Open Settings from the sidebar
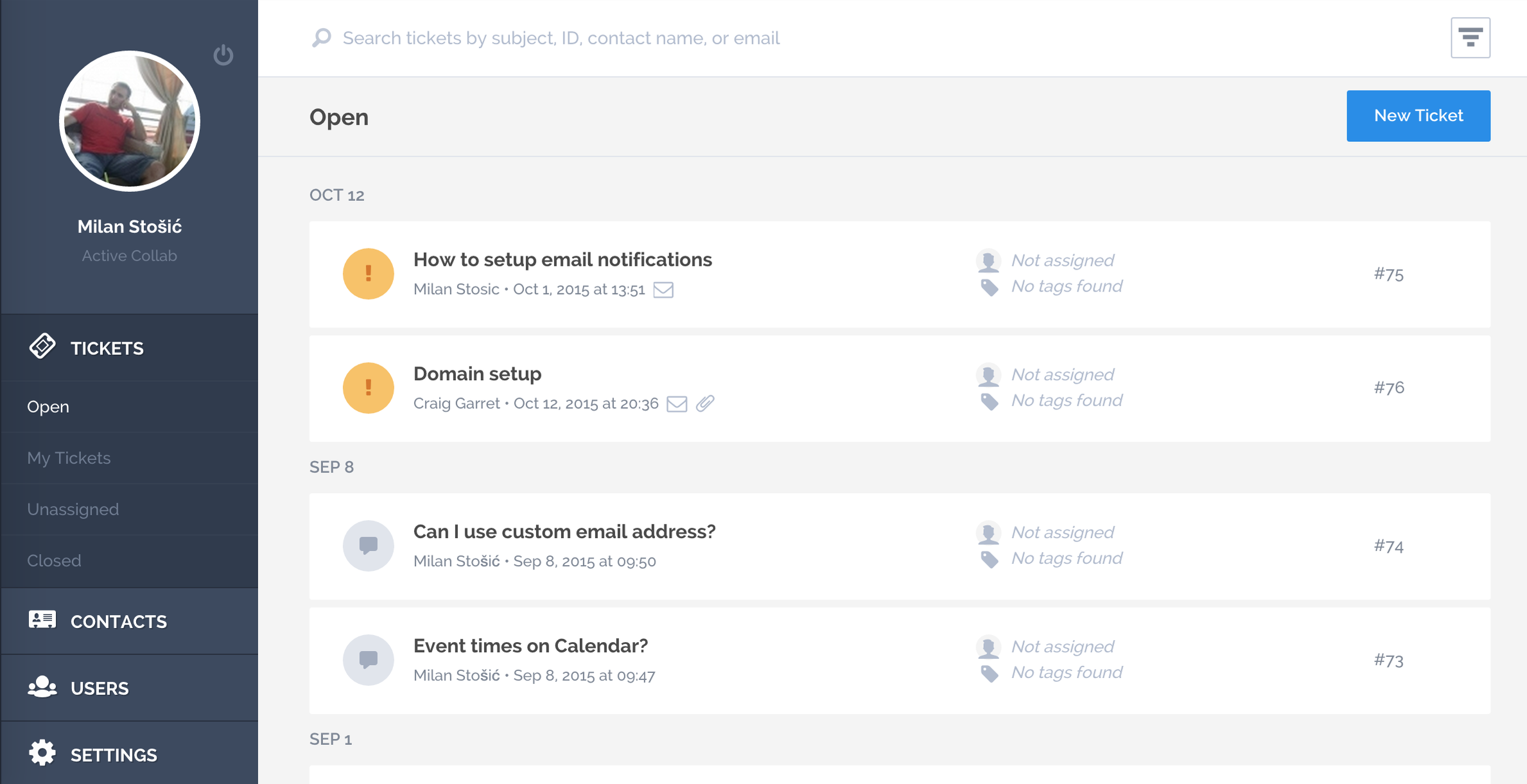Viewport: 1527px width, 784px height. point(114,755)
